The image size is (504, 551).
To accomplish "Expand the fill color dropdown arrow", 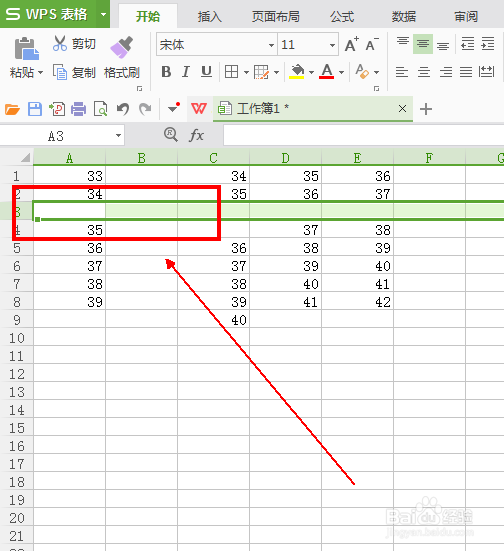I will 311,72.
